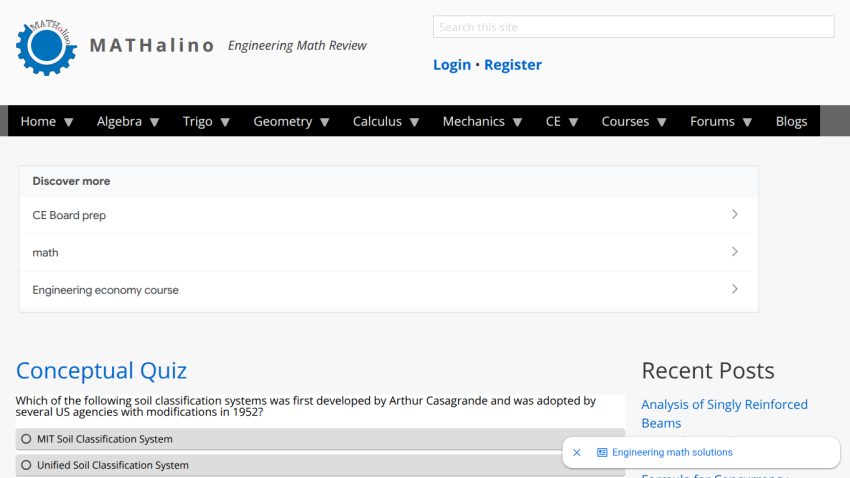This screenshot has height=478, width=850.
Task: Expand the Home menu dropdown arrow
Action: [x=69, y=122]
